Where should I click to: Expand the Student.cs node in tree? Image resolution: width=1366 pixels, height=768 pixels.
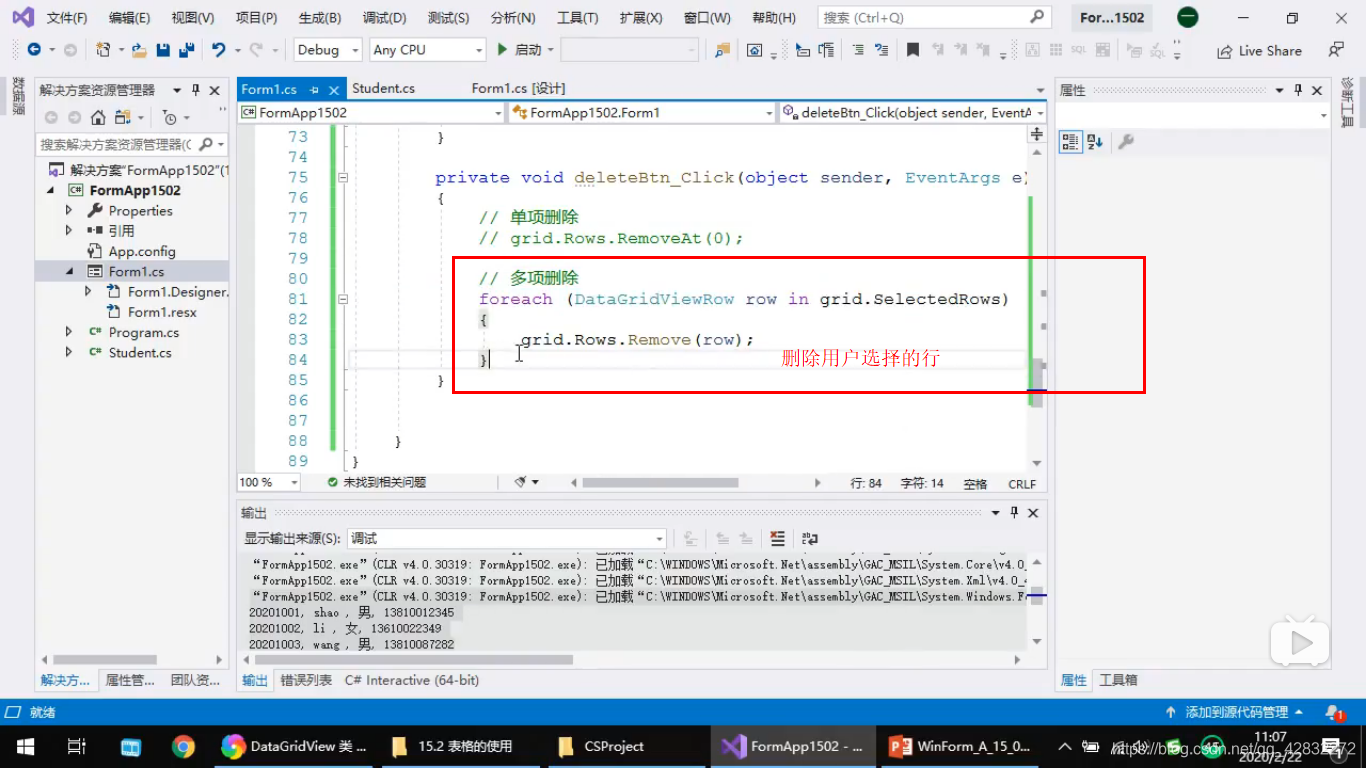click(69, 352)
